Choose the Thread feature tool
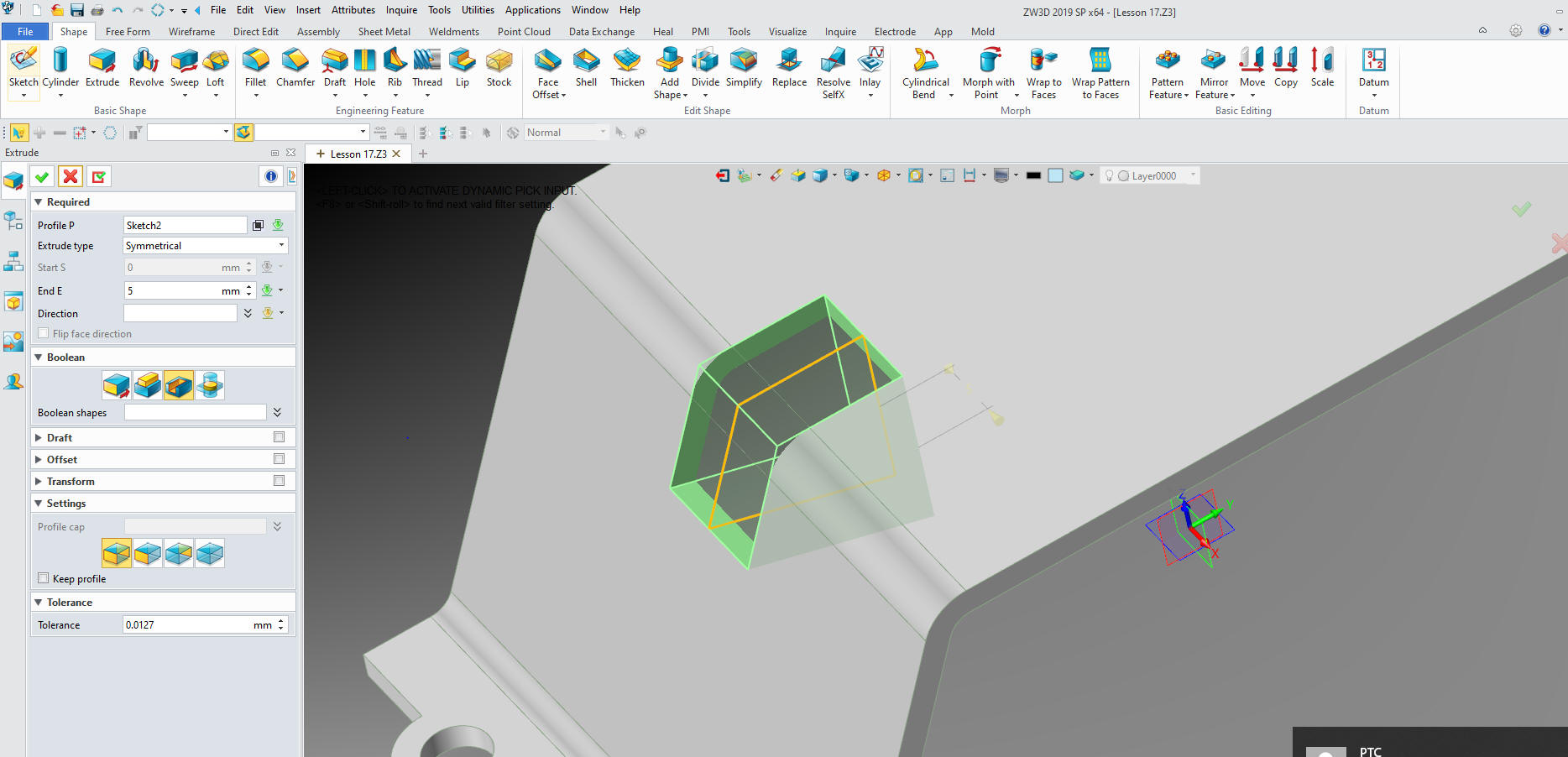1568x757 pixels. [427, 67]
